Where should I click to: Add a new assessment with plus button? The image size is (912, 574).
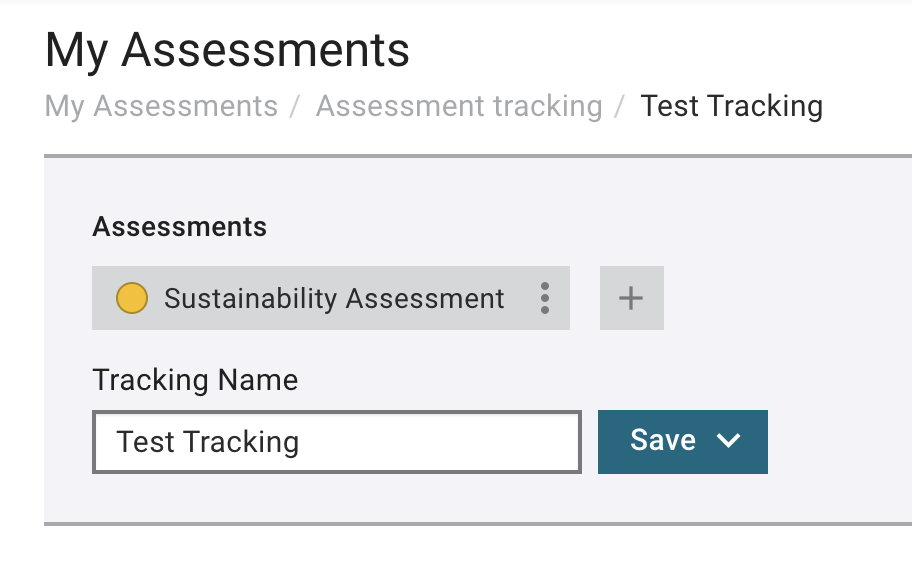[632, 298]
